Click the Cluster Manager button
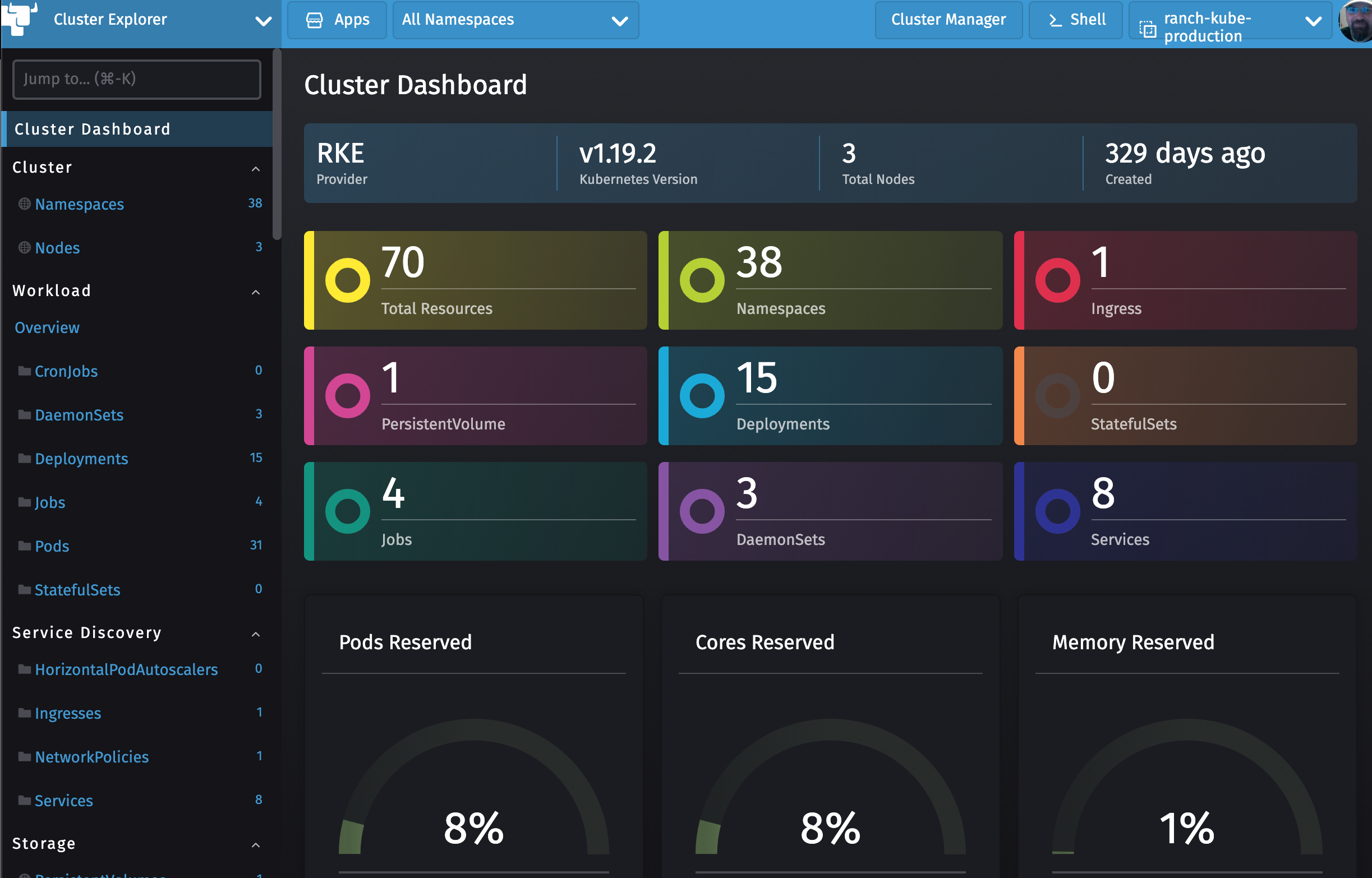This screenshot has height=878, width=1372. pyautogui.click(x=948, y=20)
